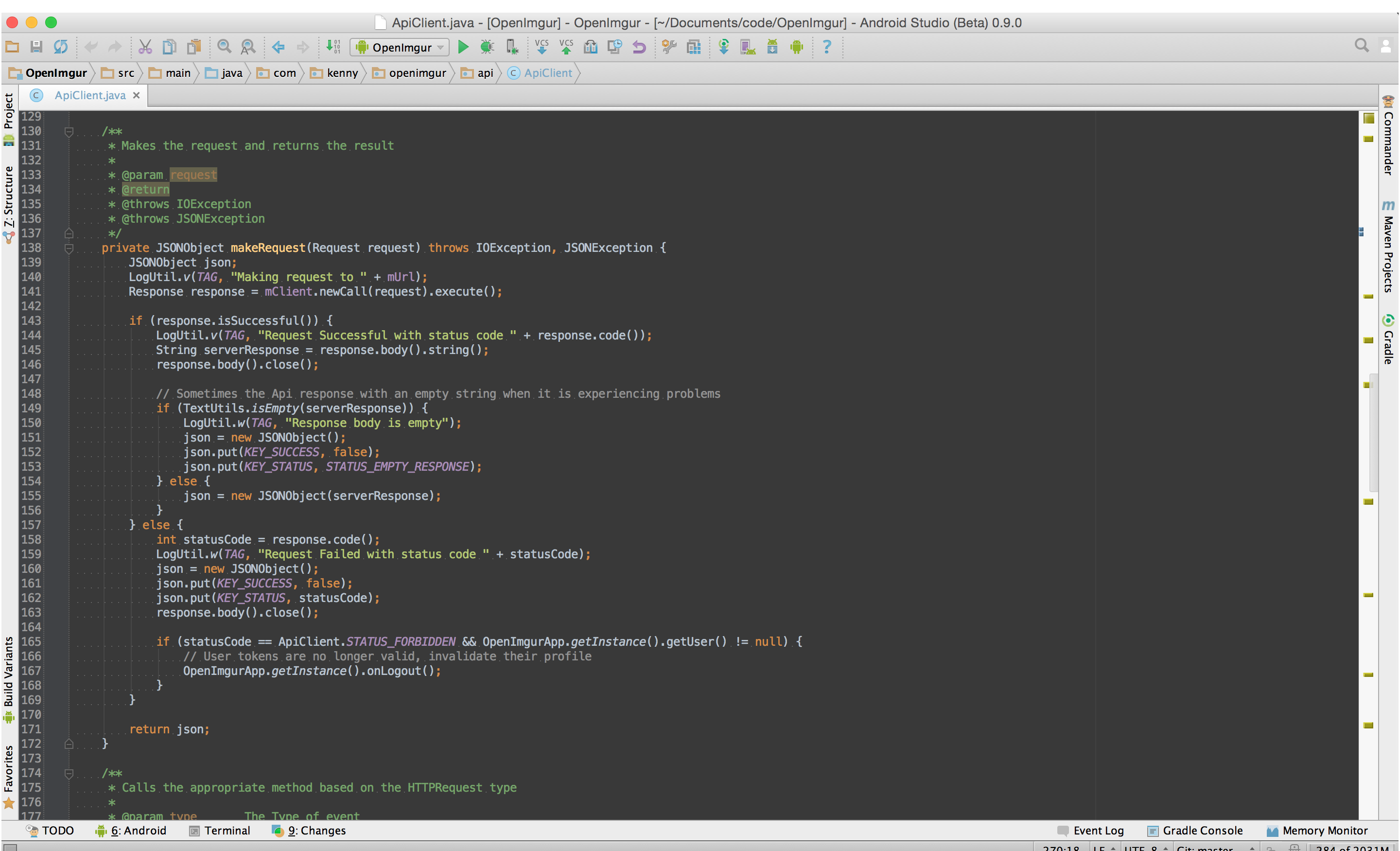
Task: Toggle the Gradle side panel
Action: point(1388,340)
